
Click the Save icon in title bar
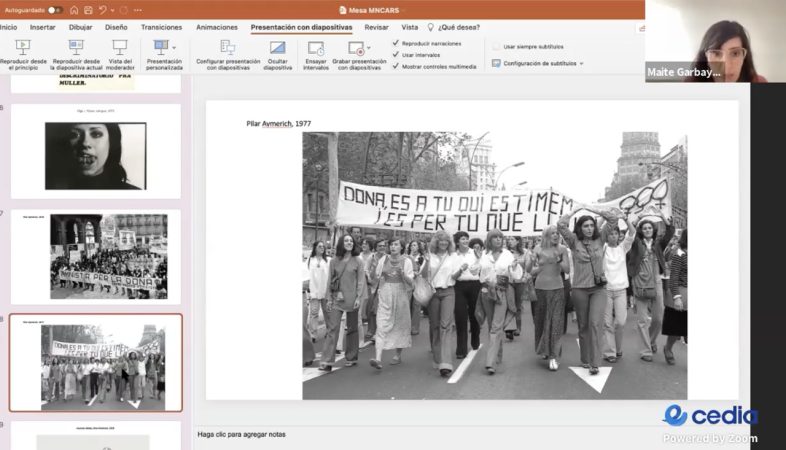88,10
